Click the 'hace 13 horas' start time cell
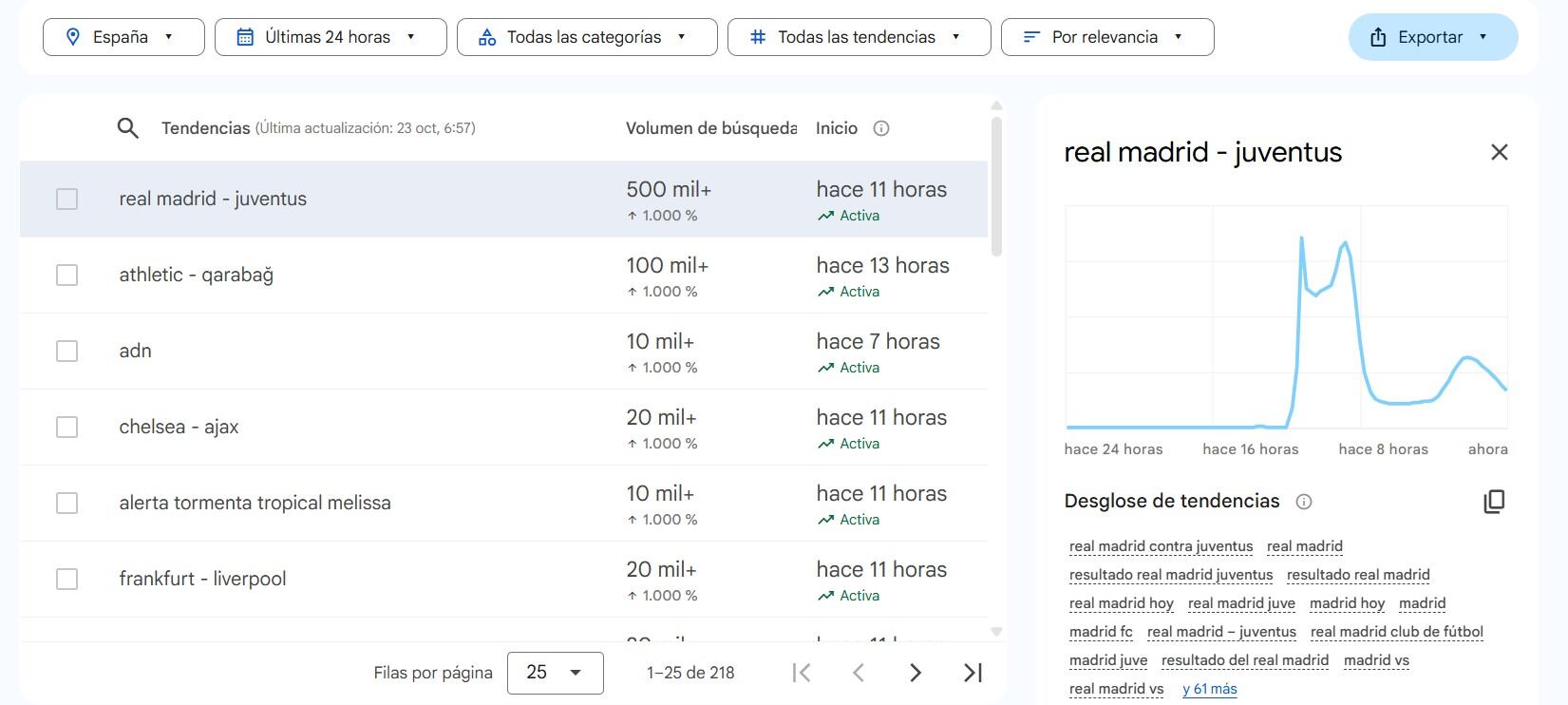Screen dimensions: 1568x705 tap(882, 265)
